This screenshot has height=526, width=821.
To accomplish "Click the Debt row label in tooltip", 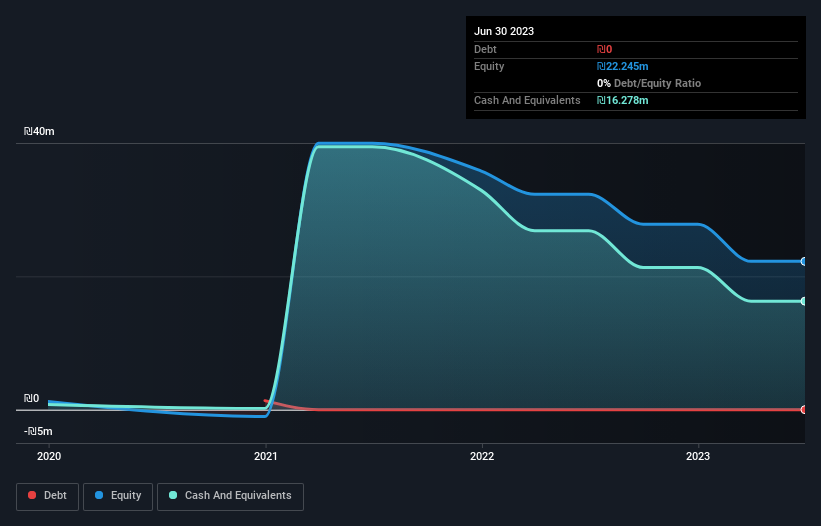I will (x=485, y=49).
